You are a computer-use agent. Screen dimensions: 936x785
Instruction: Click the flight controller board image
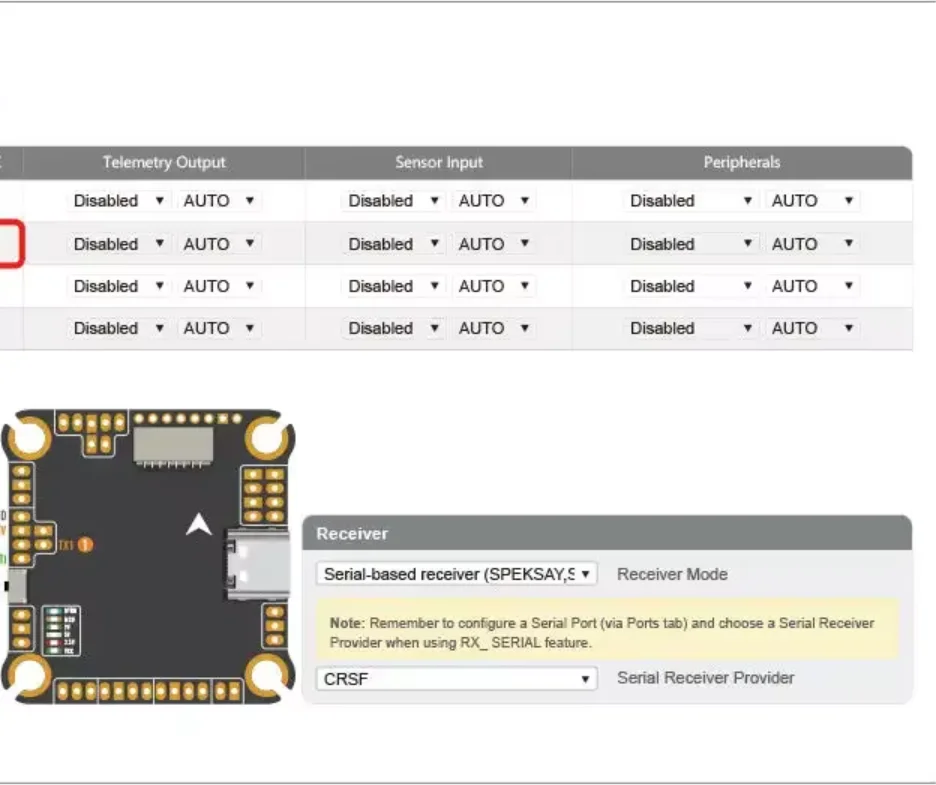pos(148,556)
